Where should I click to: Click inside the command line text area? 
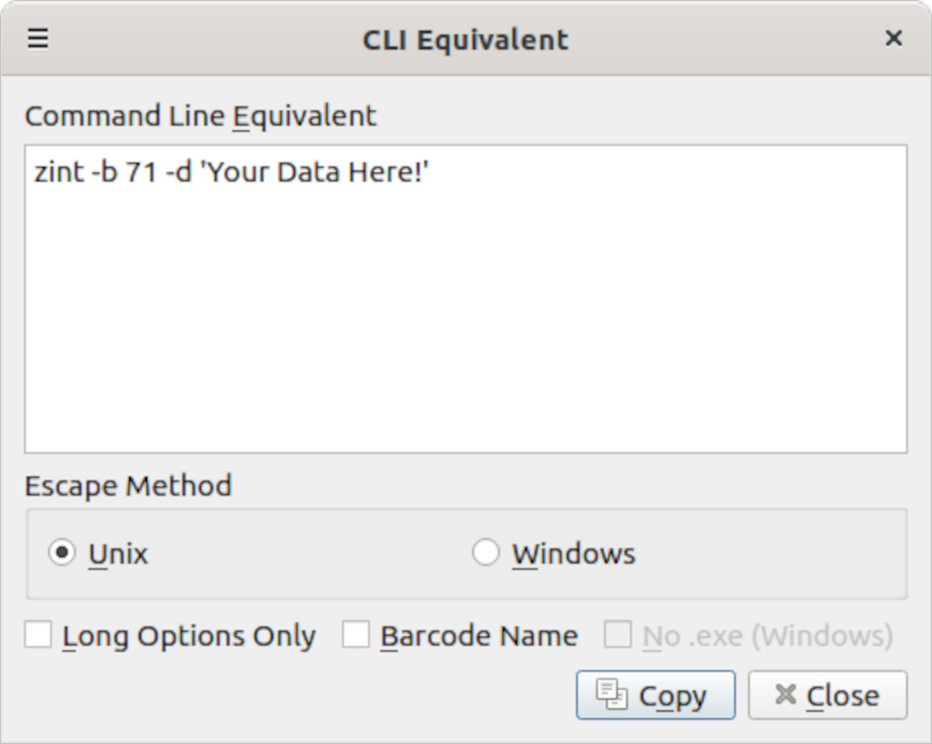(465, 320)
